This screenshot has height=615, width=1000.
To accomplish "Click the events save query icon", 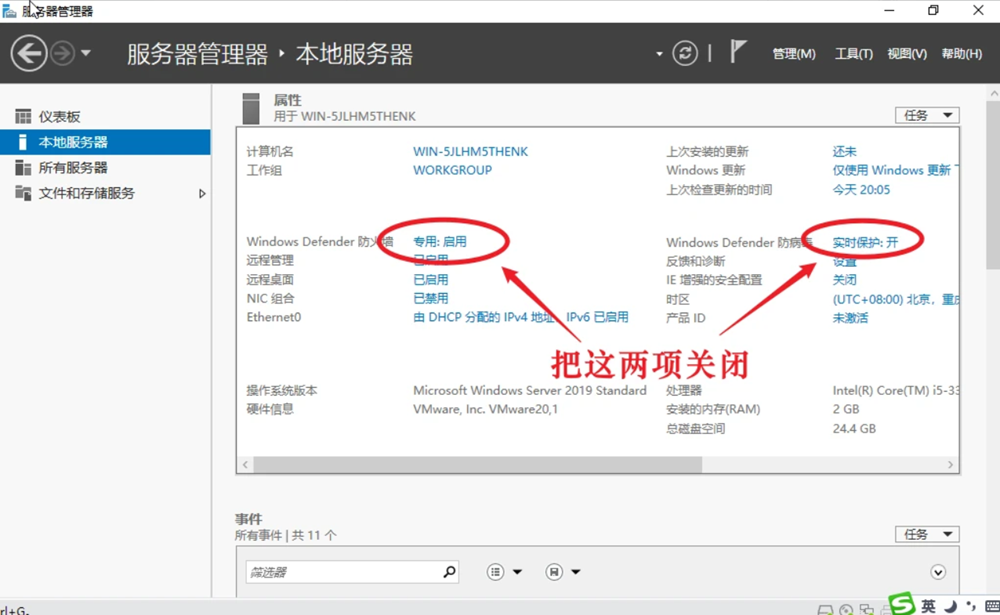I will [x=554, y=572].
